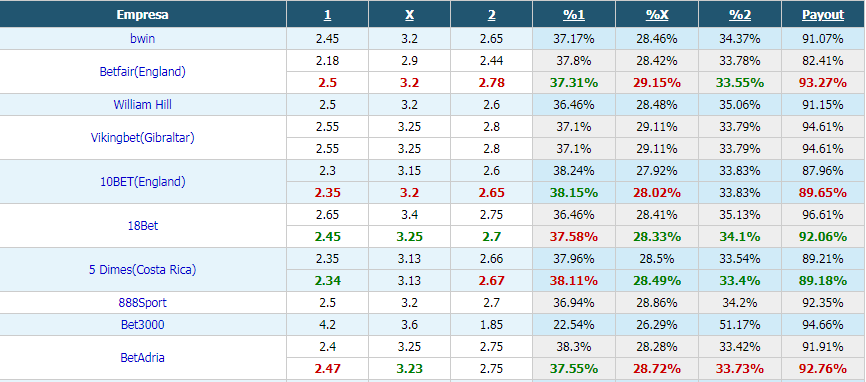The width and height of the screenshot is (866, 382).
Task: Open the 18Bet link
Action: (142, 226)
